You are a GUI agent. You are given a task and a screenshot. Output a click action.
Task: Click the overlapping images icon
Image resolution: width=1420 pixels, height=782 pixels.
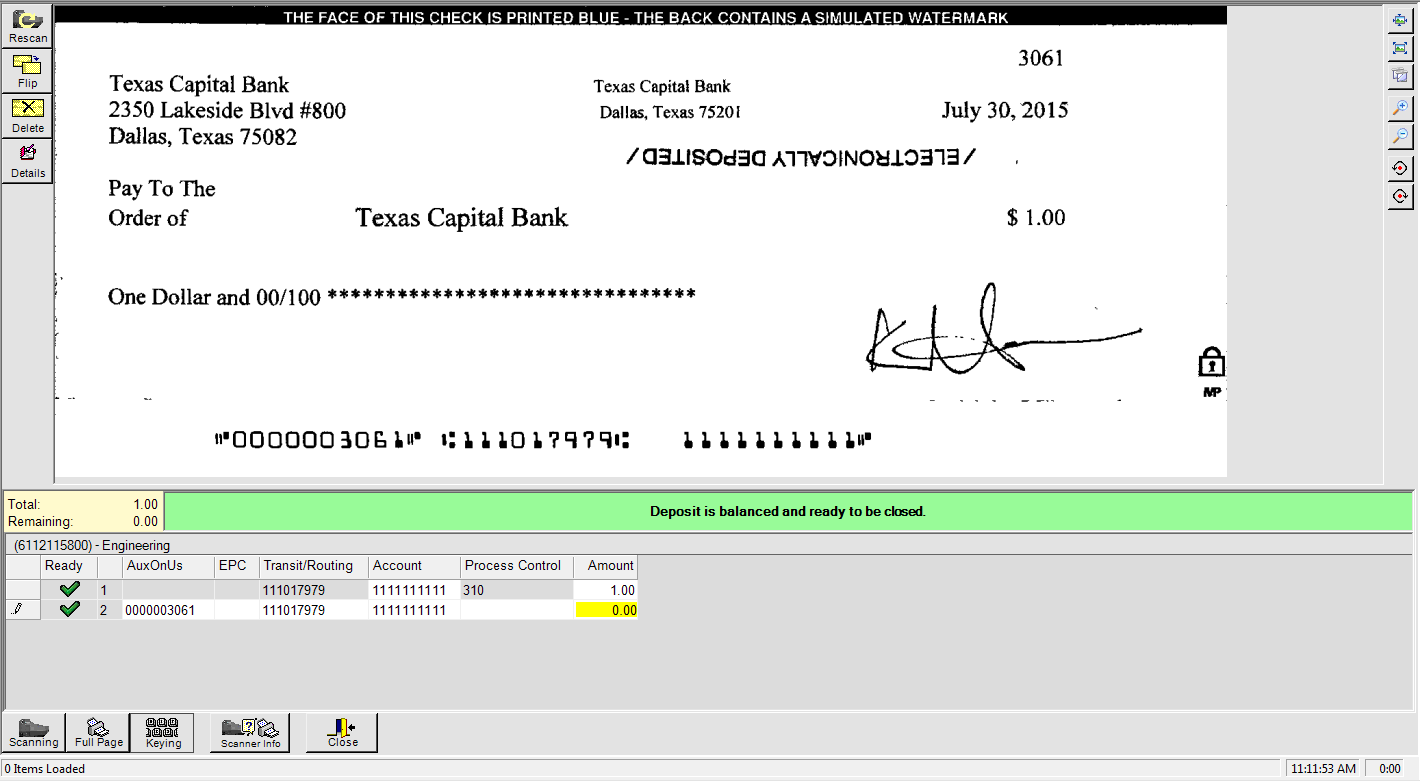click(x=1400, y=76)
